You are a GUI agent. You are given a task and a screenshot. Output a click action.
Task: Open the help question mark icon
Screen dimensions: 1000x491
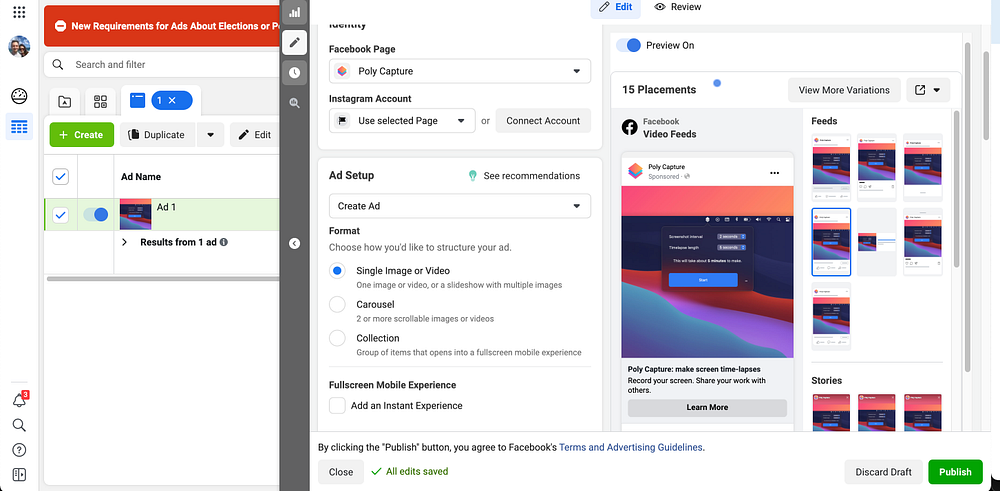pyautogui.click(x=19, y=450)
